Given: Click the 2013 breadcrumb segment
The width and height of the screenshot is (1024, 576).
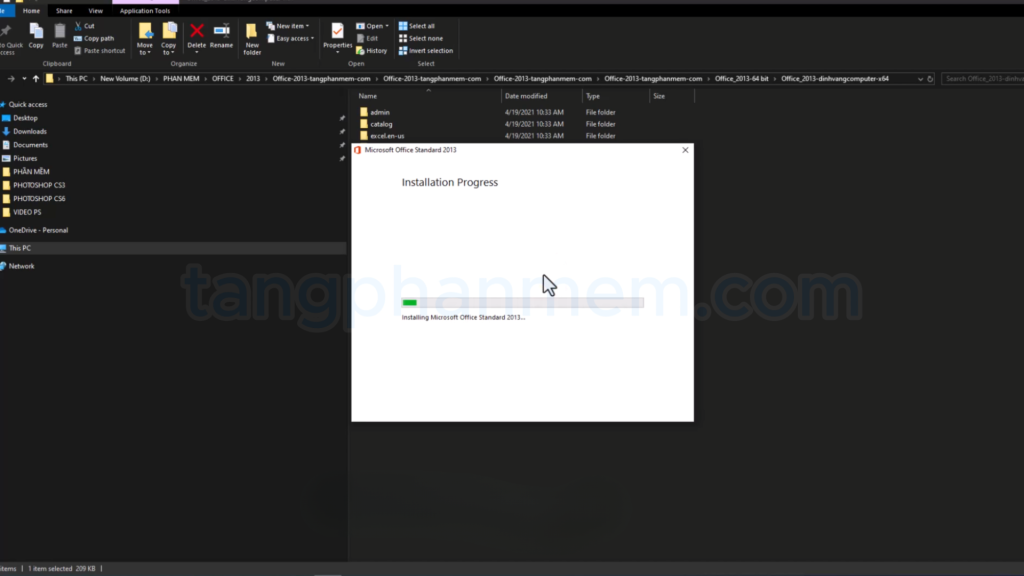Looking at the screenshot, I should point(253,78).
